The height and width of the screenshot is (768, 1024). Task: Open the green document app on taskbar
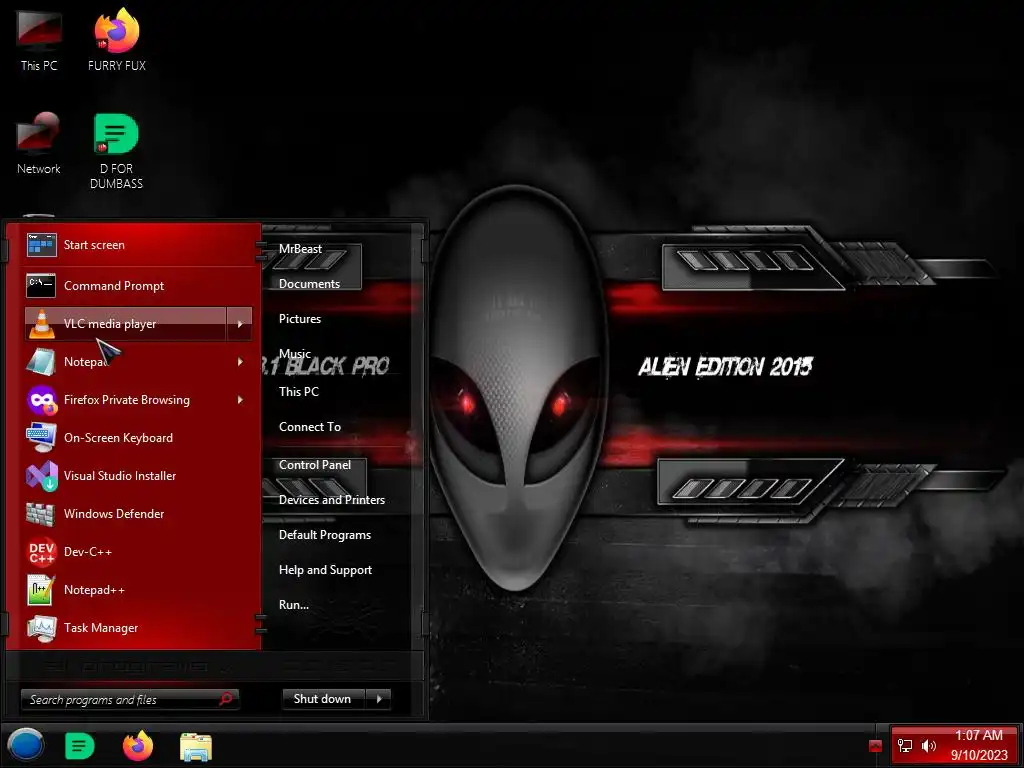pyautogui.click(x=80, y=746)
